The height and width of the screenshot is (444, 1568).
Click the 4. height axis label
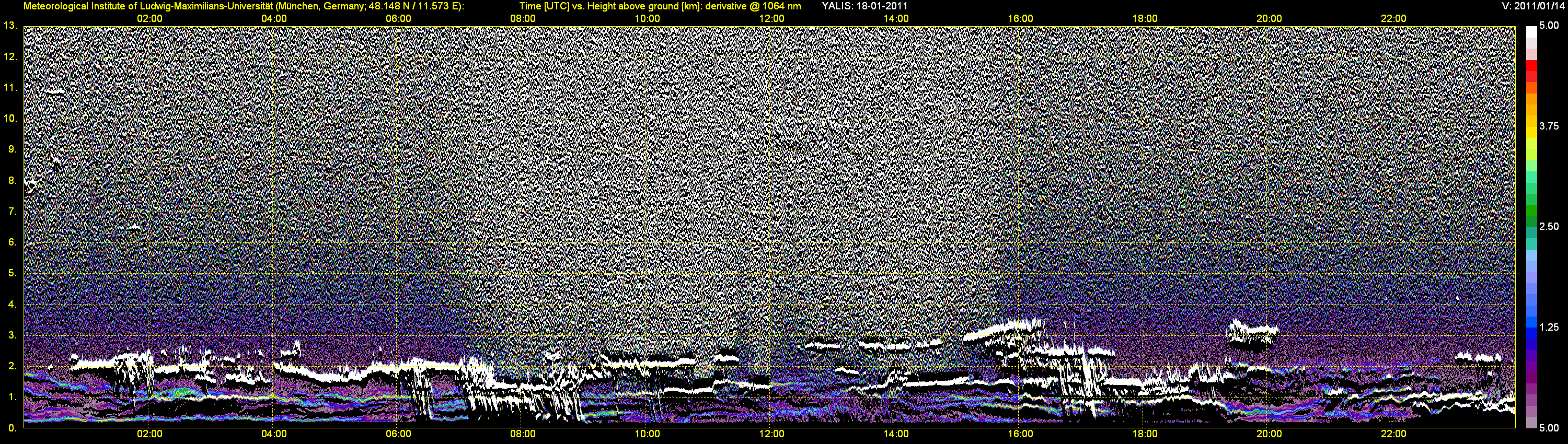click(12, 304)
